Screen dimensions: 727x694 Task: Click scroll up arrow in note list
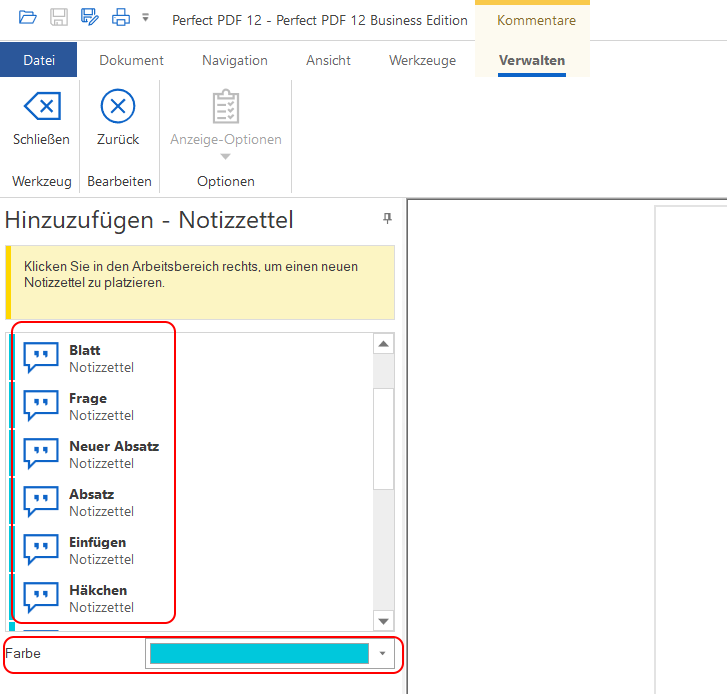click(x=383, y=344)
